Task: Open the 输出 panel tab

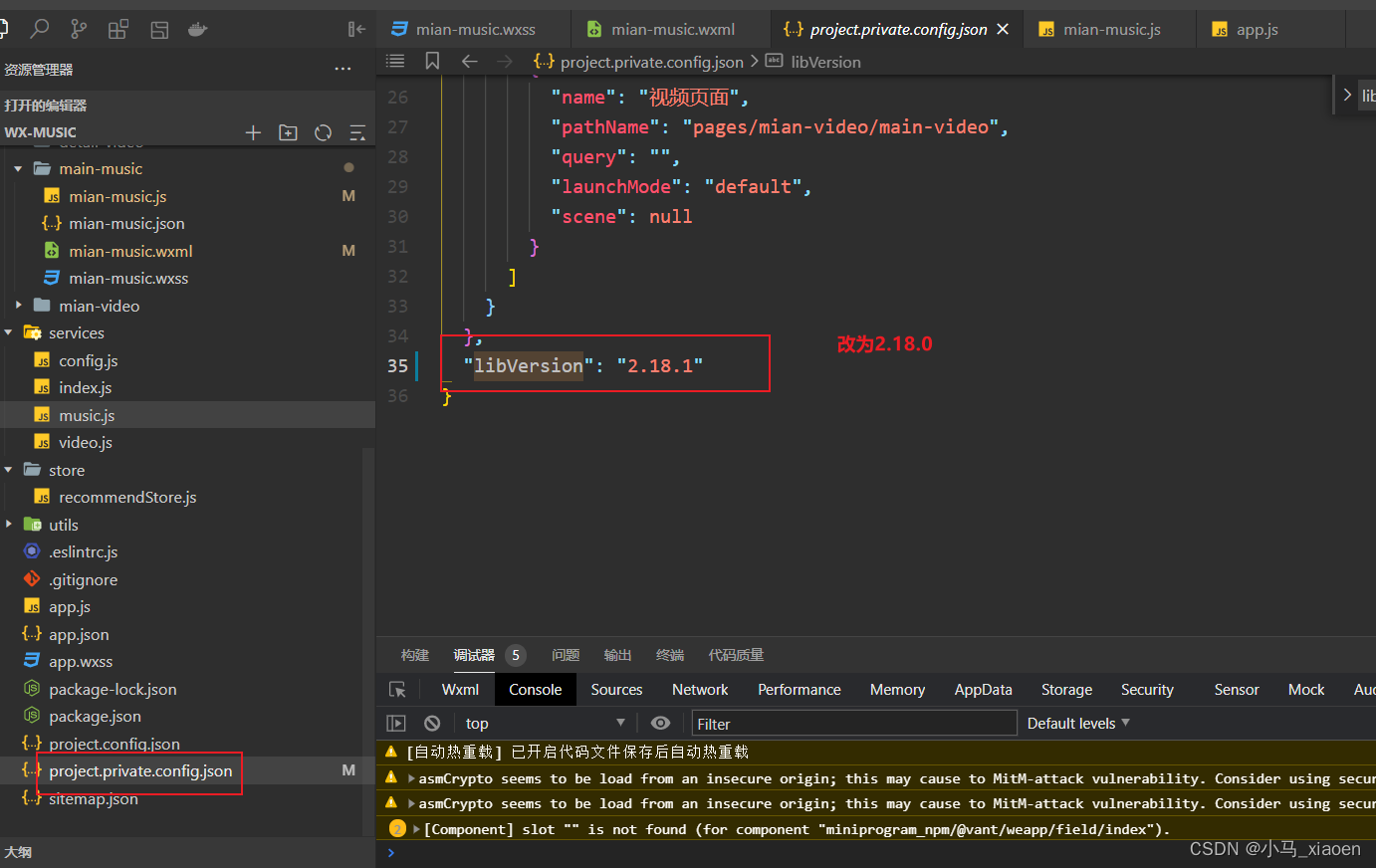Action: point(617,655)
